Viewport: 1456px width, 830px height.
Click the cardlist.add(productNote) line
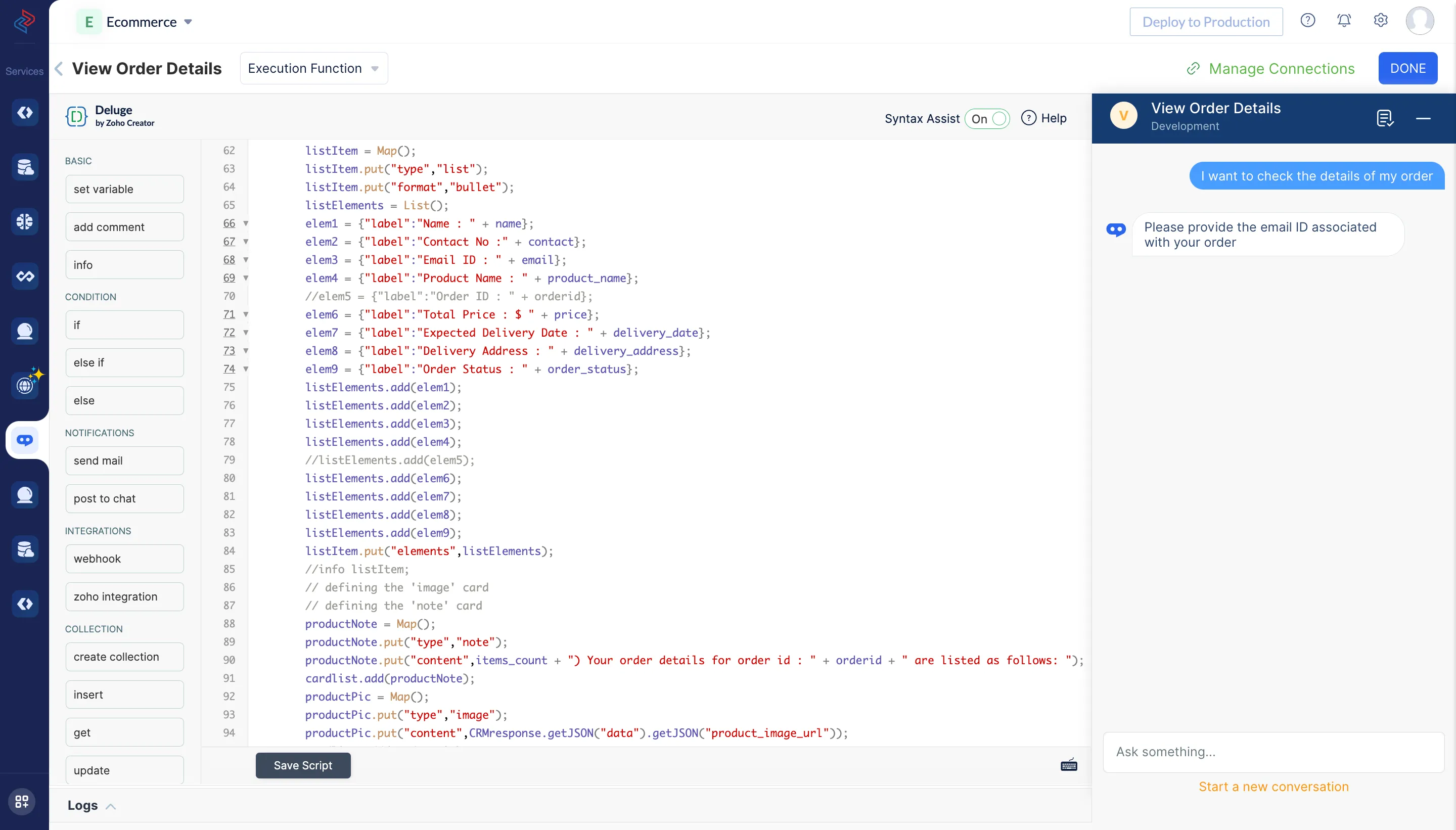389,678
